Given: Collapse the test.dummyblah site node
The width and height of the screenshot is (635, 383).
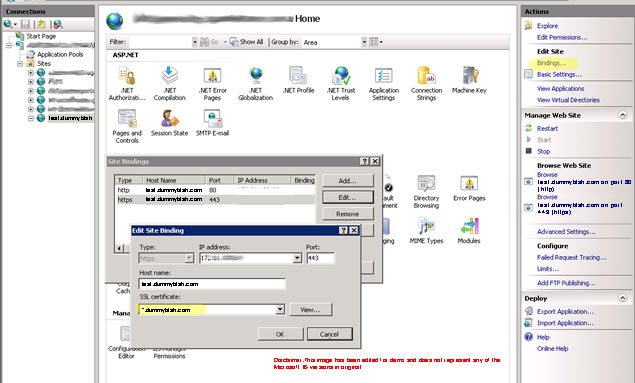Looking at the screenshot, I should 31,118.
